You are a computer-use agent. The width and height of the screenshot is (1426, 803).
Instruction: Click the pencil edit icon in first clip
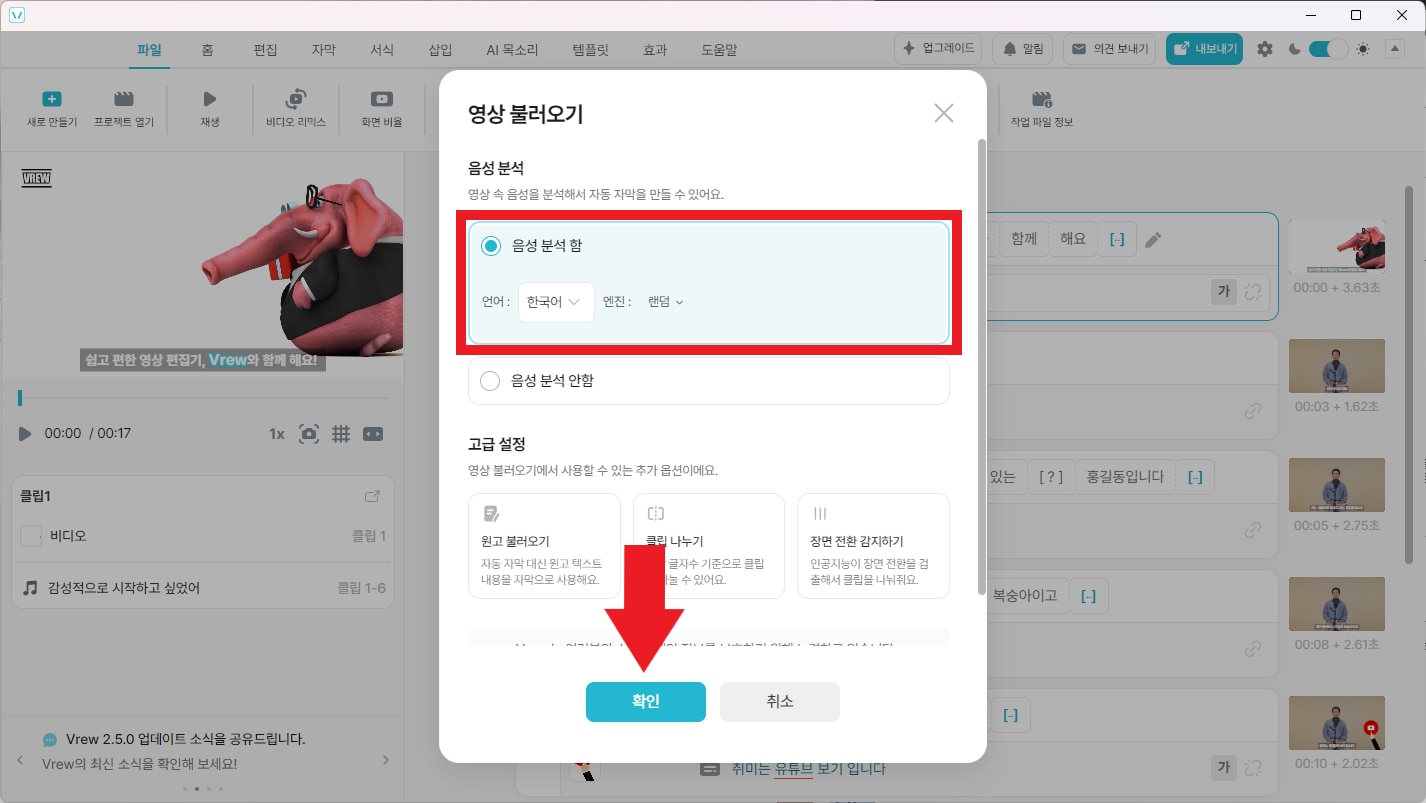coord(1153,240)
